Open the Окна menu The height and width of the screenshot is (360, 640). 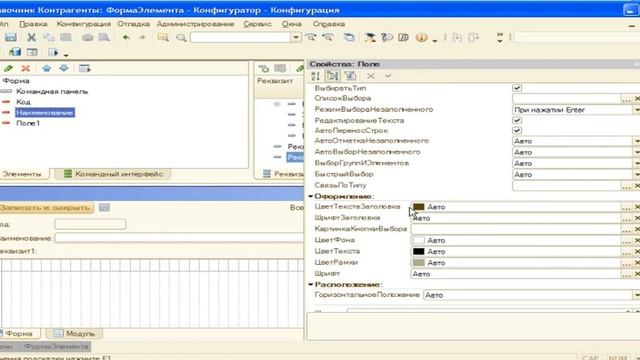coord(291,24)
